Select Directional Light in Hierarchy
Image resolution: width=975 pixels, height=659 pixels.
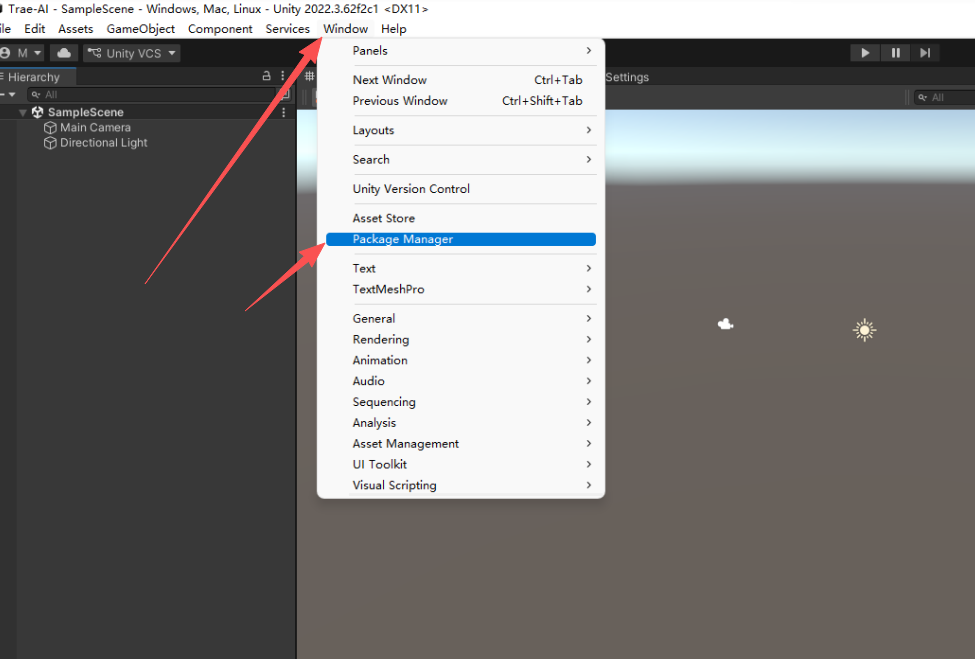point(103,143)
